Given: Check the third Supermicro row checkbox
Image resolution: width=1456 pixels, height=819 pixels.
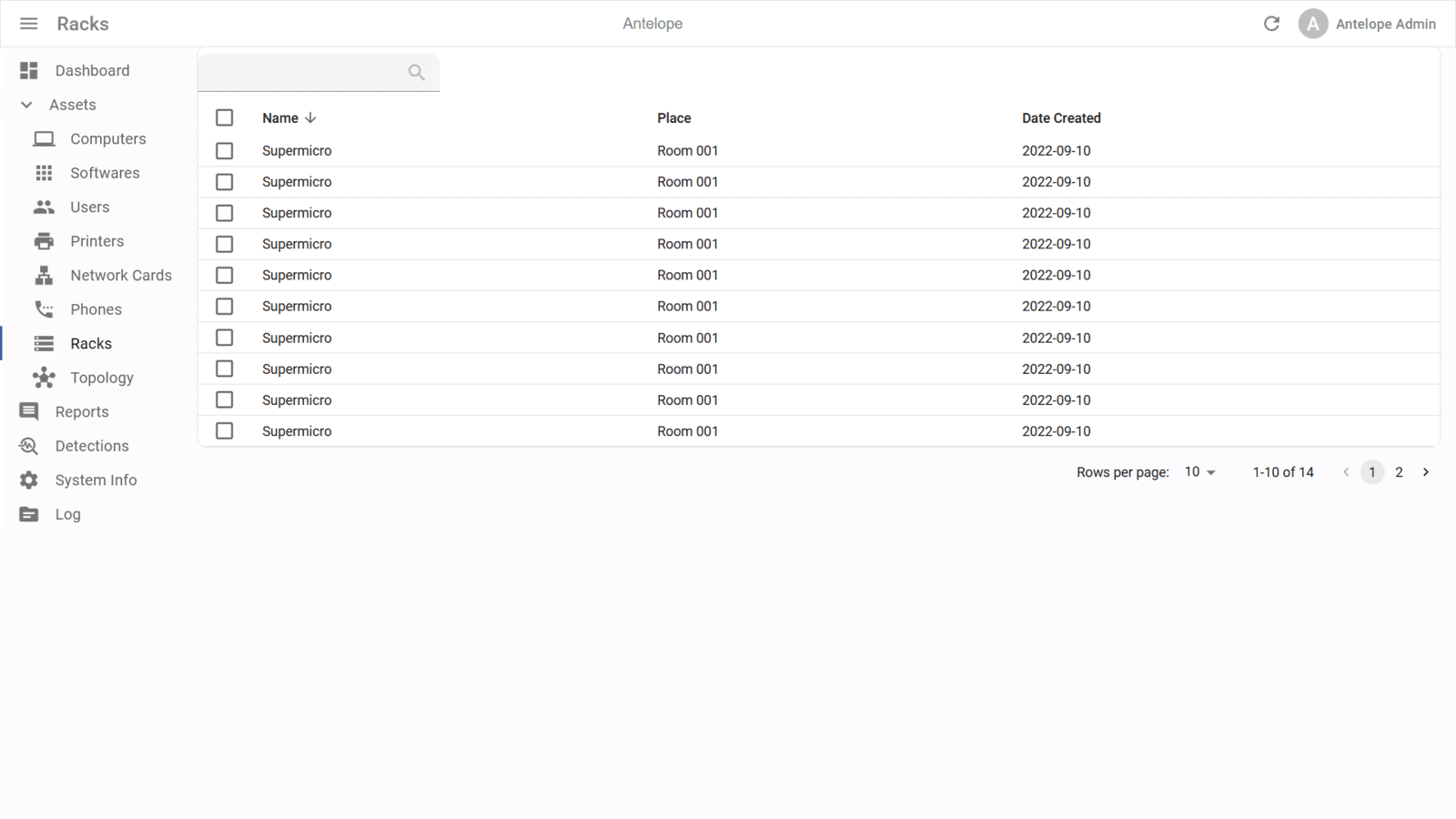Looking at the screenshot, I should [225, 213].
